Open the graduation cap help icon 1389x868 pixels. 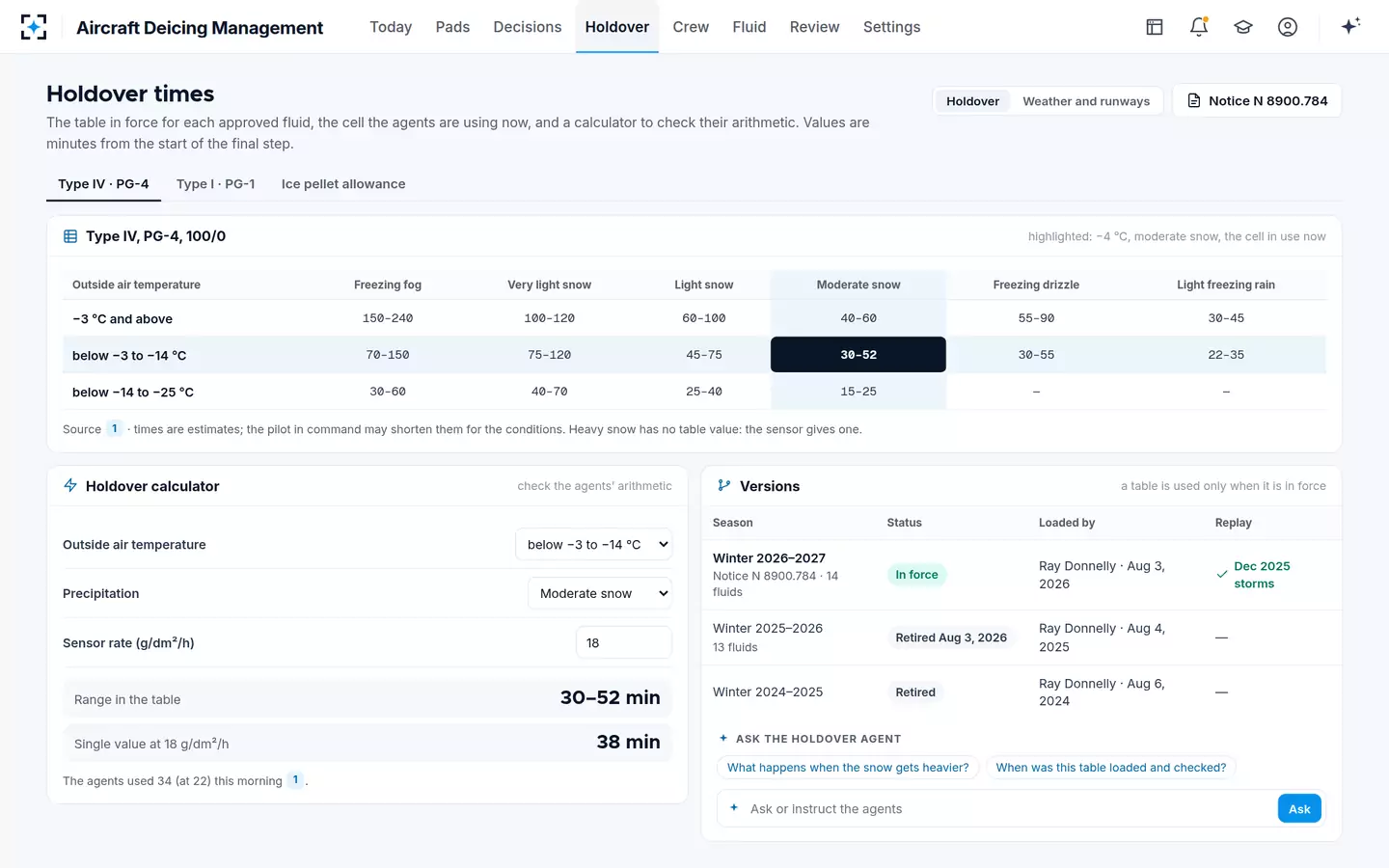(x=1243, y=27)
